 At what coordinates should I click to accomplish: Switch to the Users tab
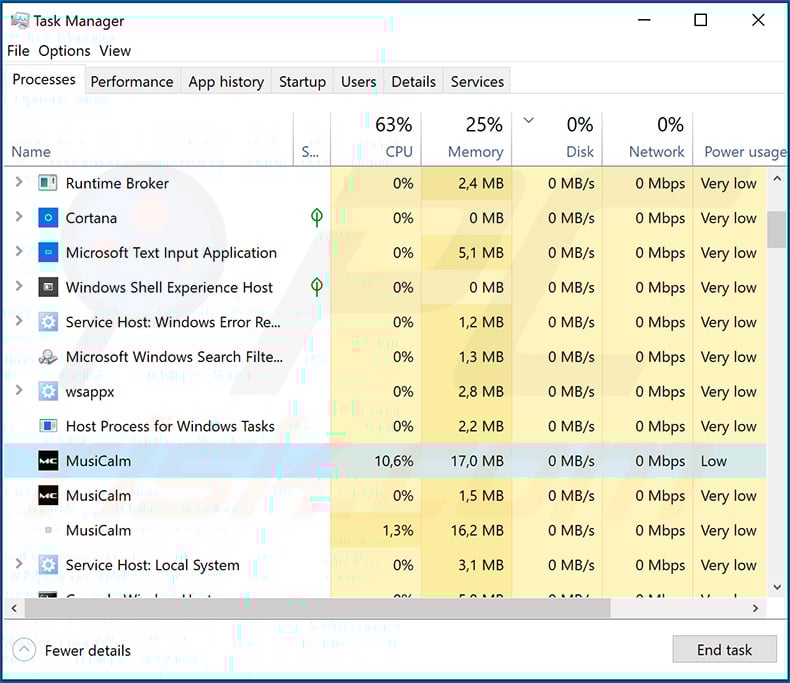pos(358,82)
